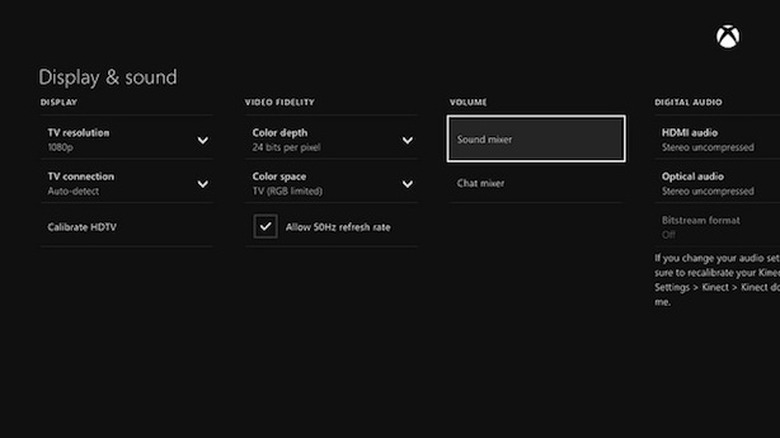780x438 pixels.
Task: Uncheck the Allow 50Hz refresh rate checkbox
Action: 265,227
